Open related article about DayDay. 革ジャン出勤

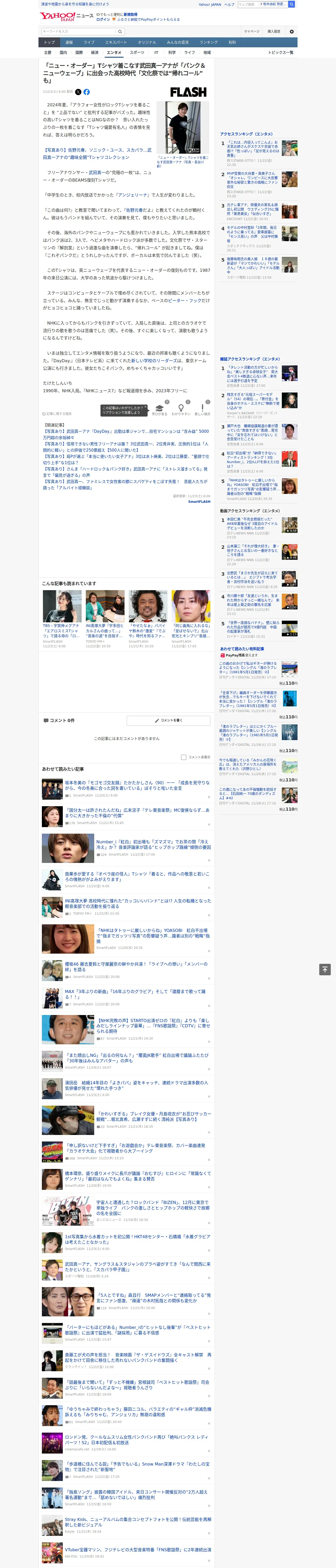point(126,435)
